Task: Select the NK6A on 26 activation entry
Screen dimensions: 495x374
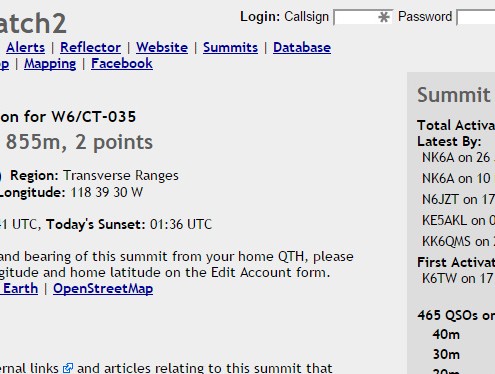Action: [x=458, y=158]
